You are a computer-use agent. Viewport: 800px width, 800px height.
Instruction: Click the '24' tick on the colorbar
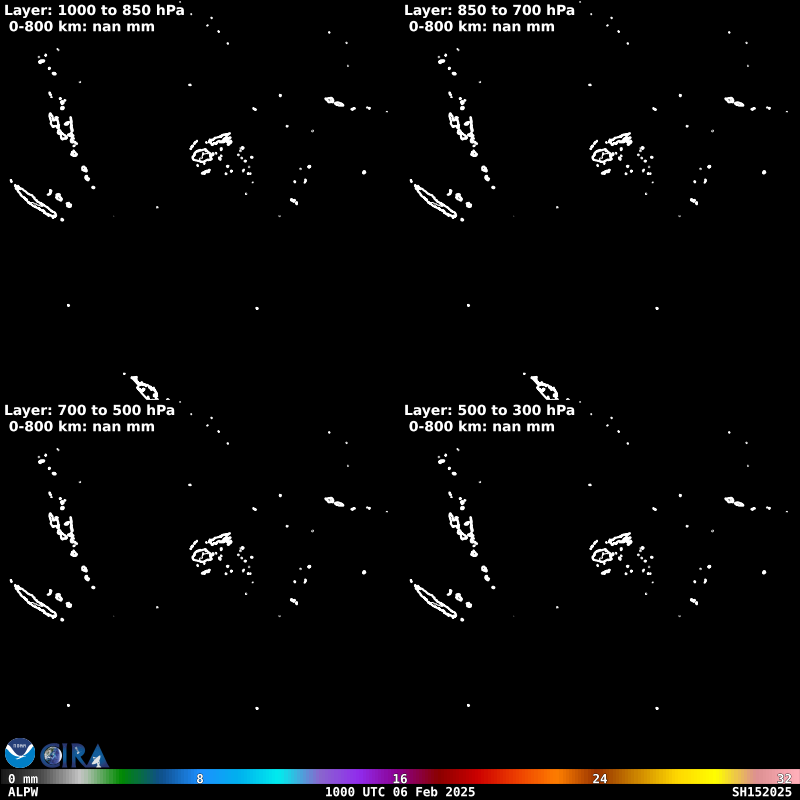[x=600, y=779]
